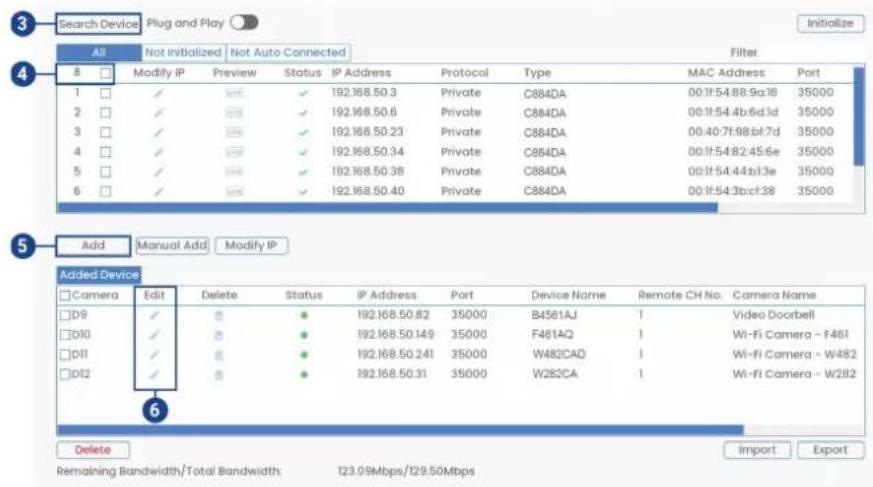Click the Modify IP button
Image resolution: width=873 pixels, height=487 pixels.
pyautogui.click(x=251, y=245)
